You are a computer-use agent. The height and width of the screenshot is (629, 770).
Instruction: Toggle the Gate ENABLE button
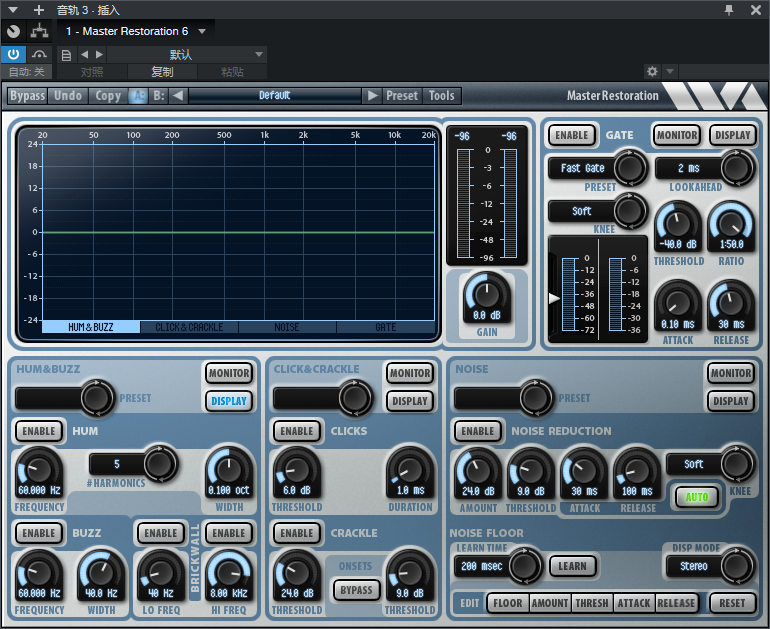click(571, 135)
